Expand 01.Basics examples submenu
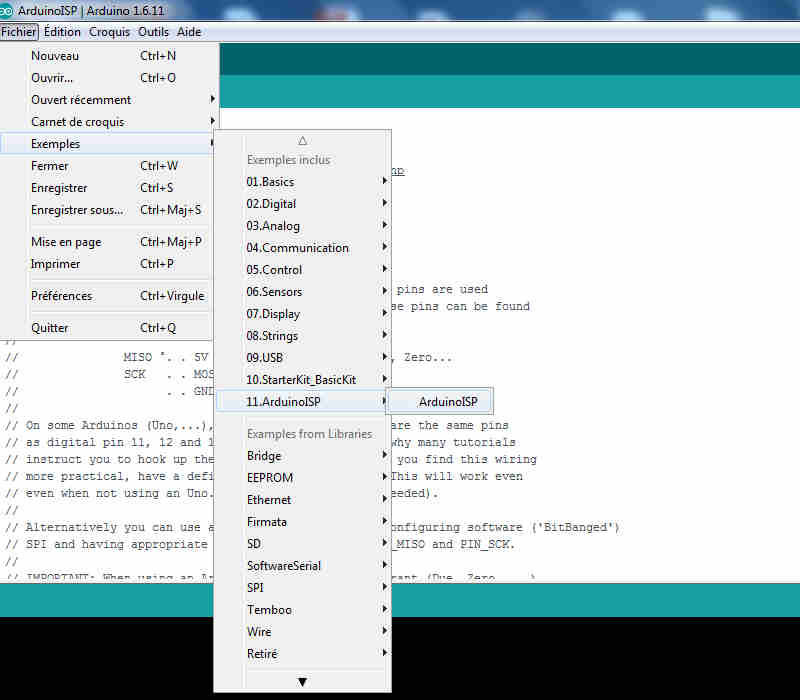 click(x=303, y=182)
